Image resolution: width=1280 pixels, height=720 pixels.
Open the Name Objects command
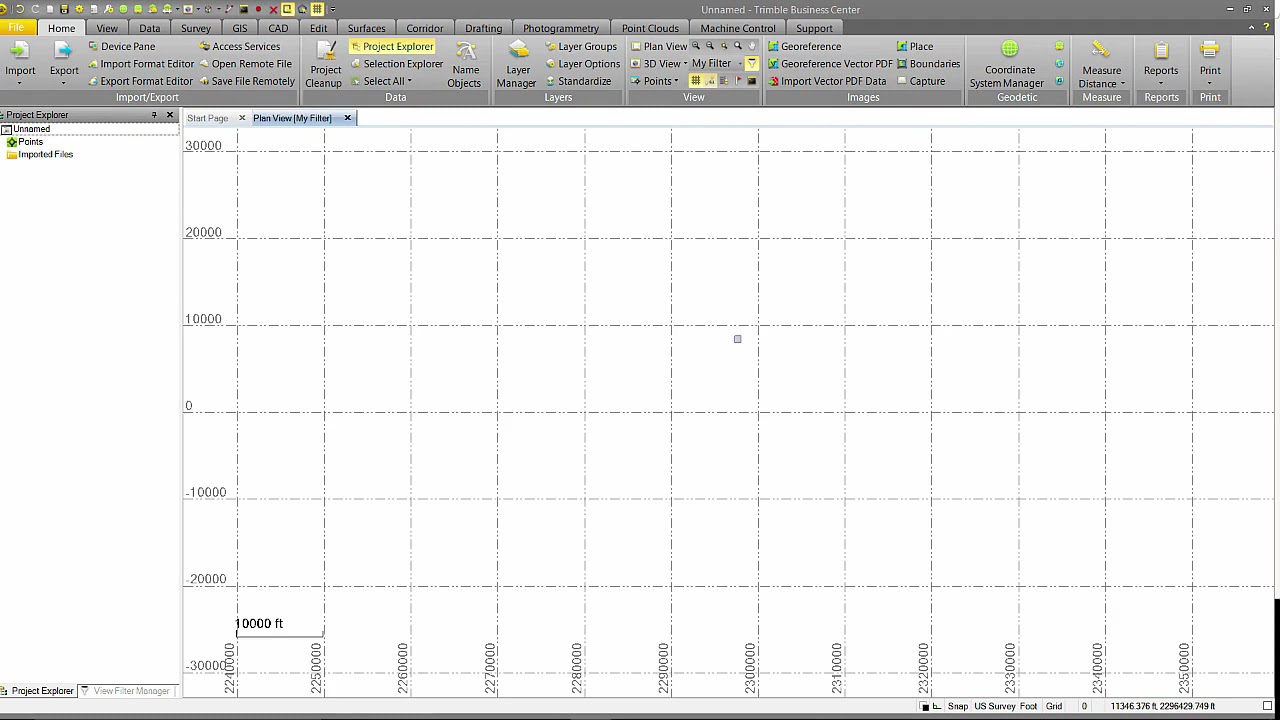pyautogui.click(x=464, y=64)
